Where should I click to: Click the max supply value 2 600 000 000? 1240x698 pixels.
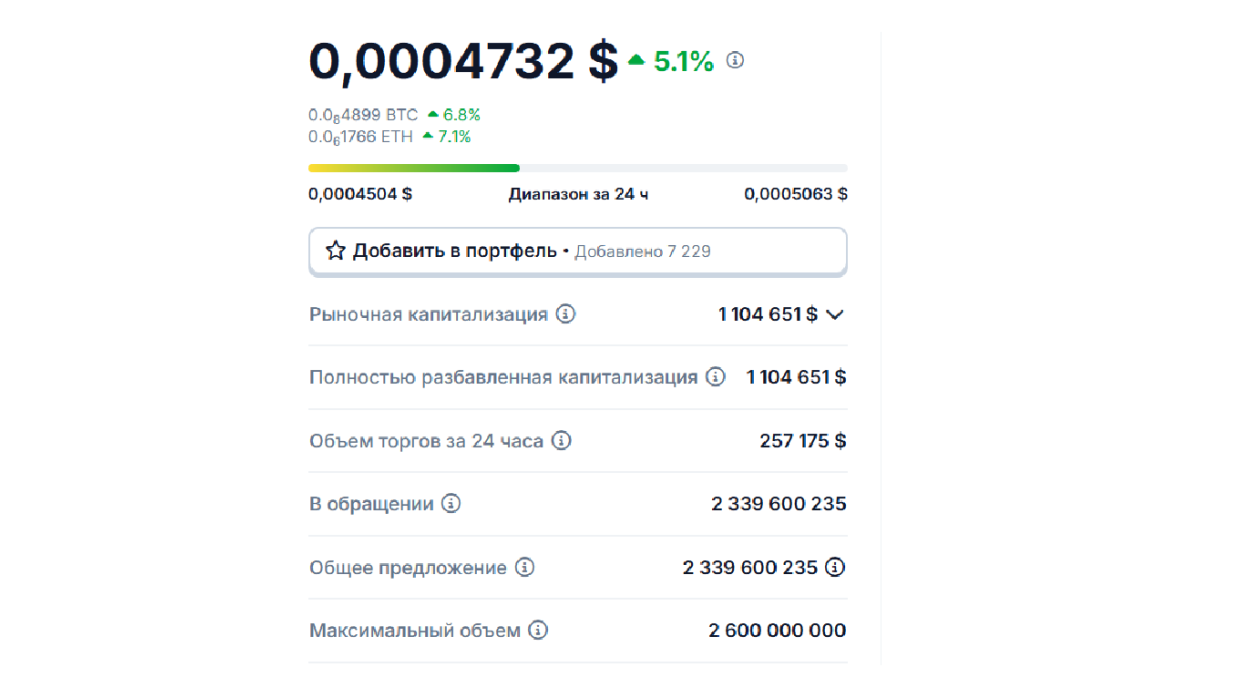(777, 630)
